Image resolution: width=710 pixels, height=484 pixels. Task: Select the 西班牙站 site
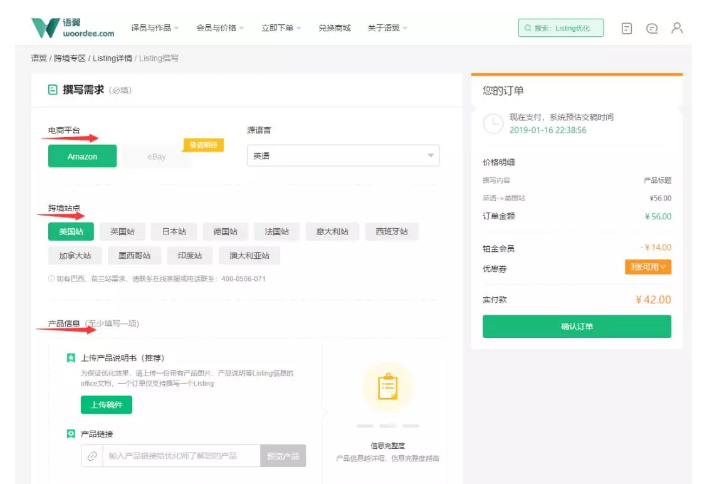pyautogui.click(x=392, y=231)
